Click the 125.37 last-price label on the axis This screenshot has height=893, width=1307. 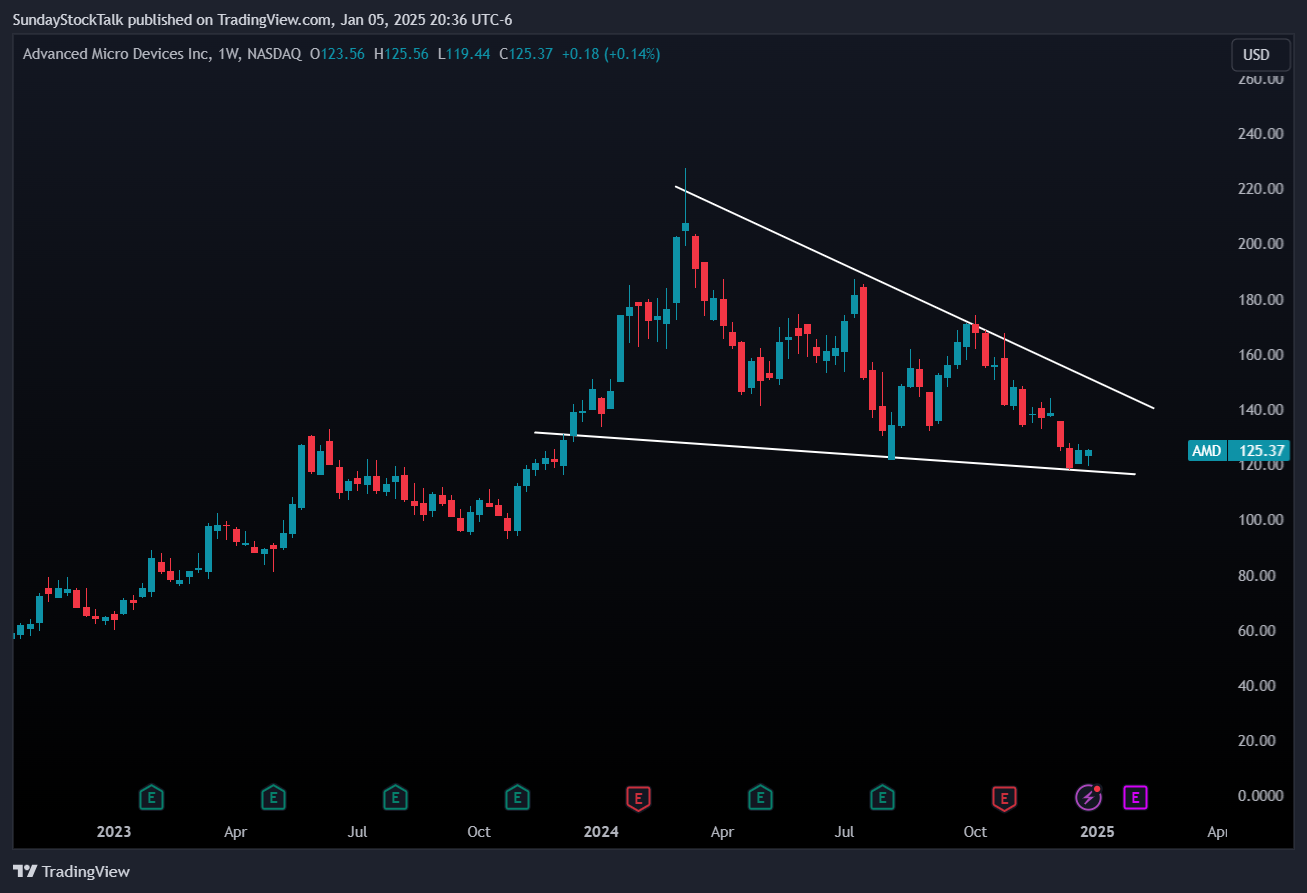(x=1260, y=451)
